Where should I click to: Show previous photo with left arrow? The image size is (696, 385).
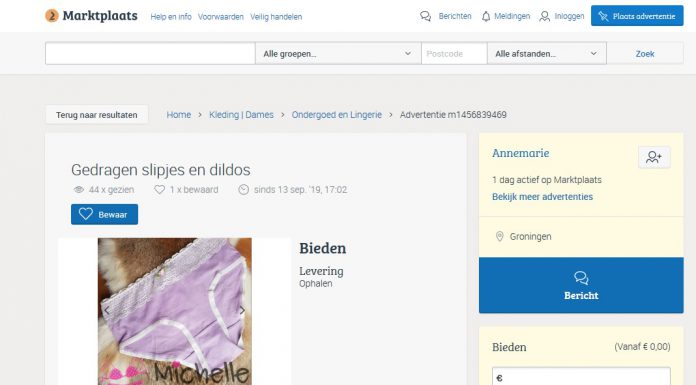pyautogui.click(x=107, y=310)
